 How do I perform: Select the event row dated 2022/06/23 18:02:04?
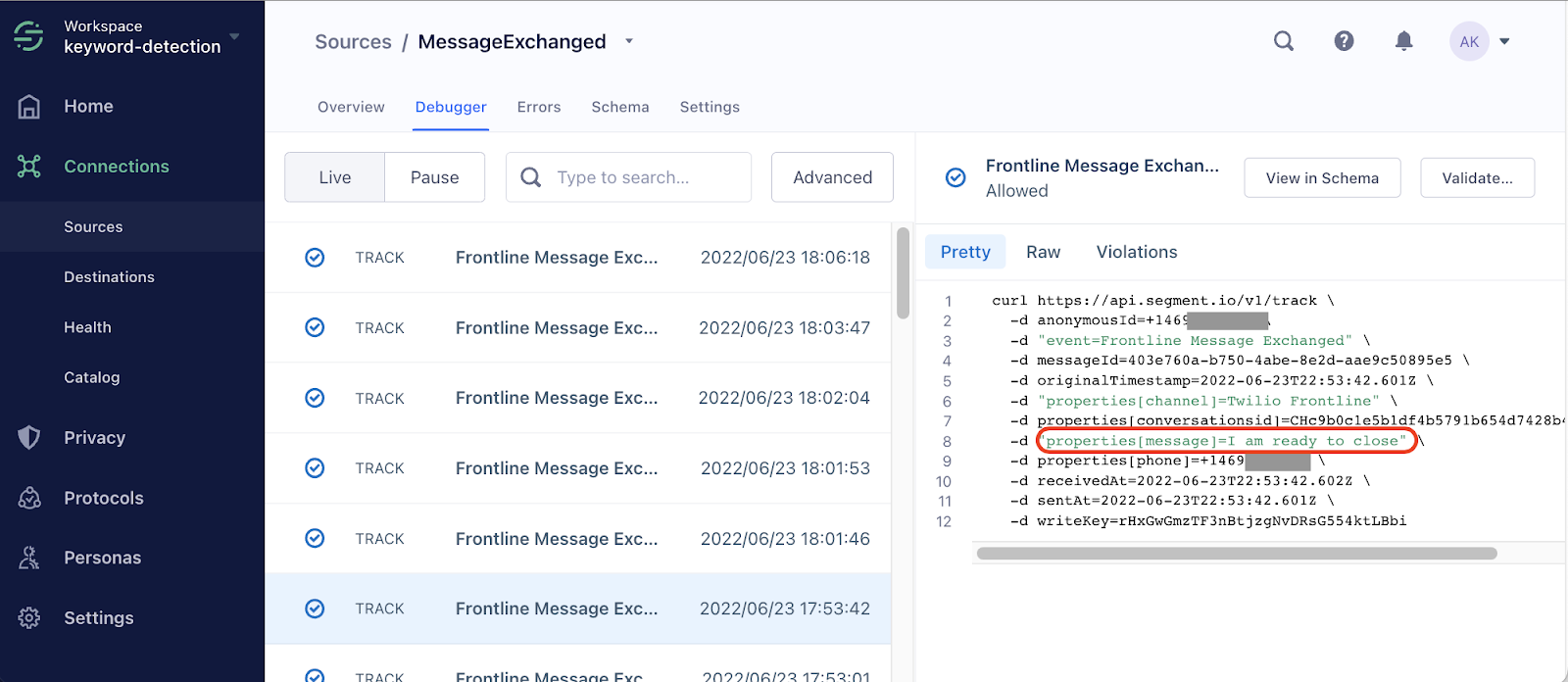tap(578, 398)
